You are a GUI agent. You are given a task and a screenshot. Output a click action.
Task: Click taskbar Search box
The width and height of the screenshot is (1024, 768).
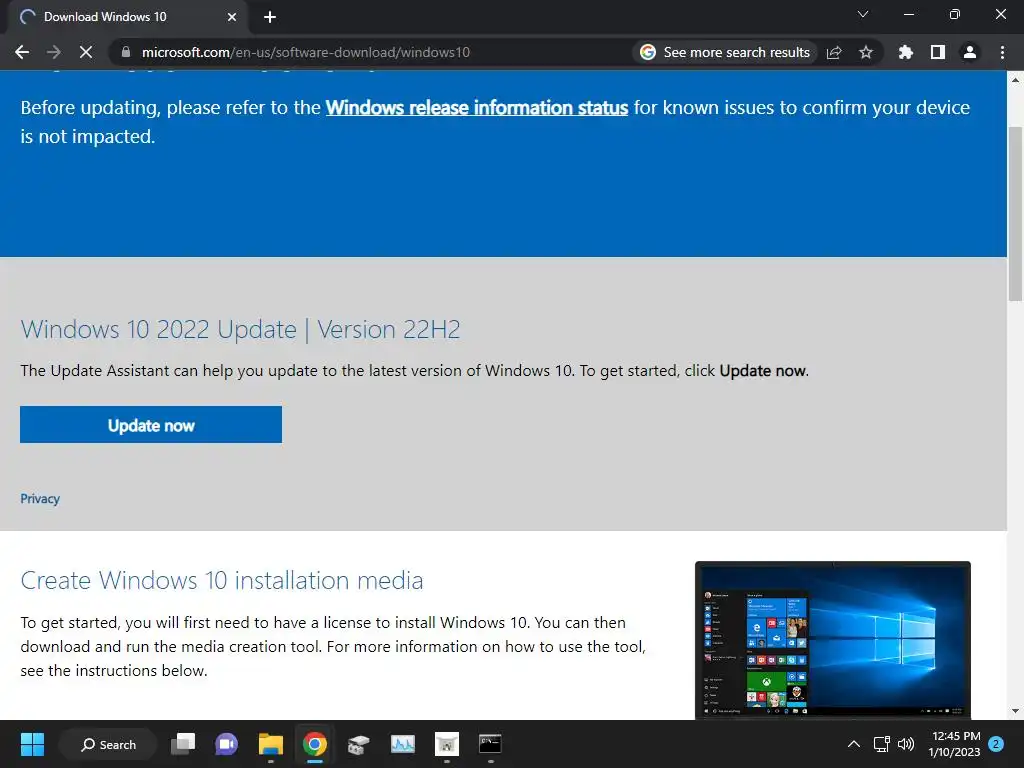(x=108, y=744)
